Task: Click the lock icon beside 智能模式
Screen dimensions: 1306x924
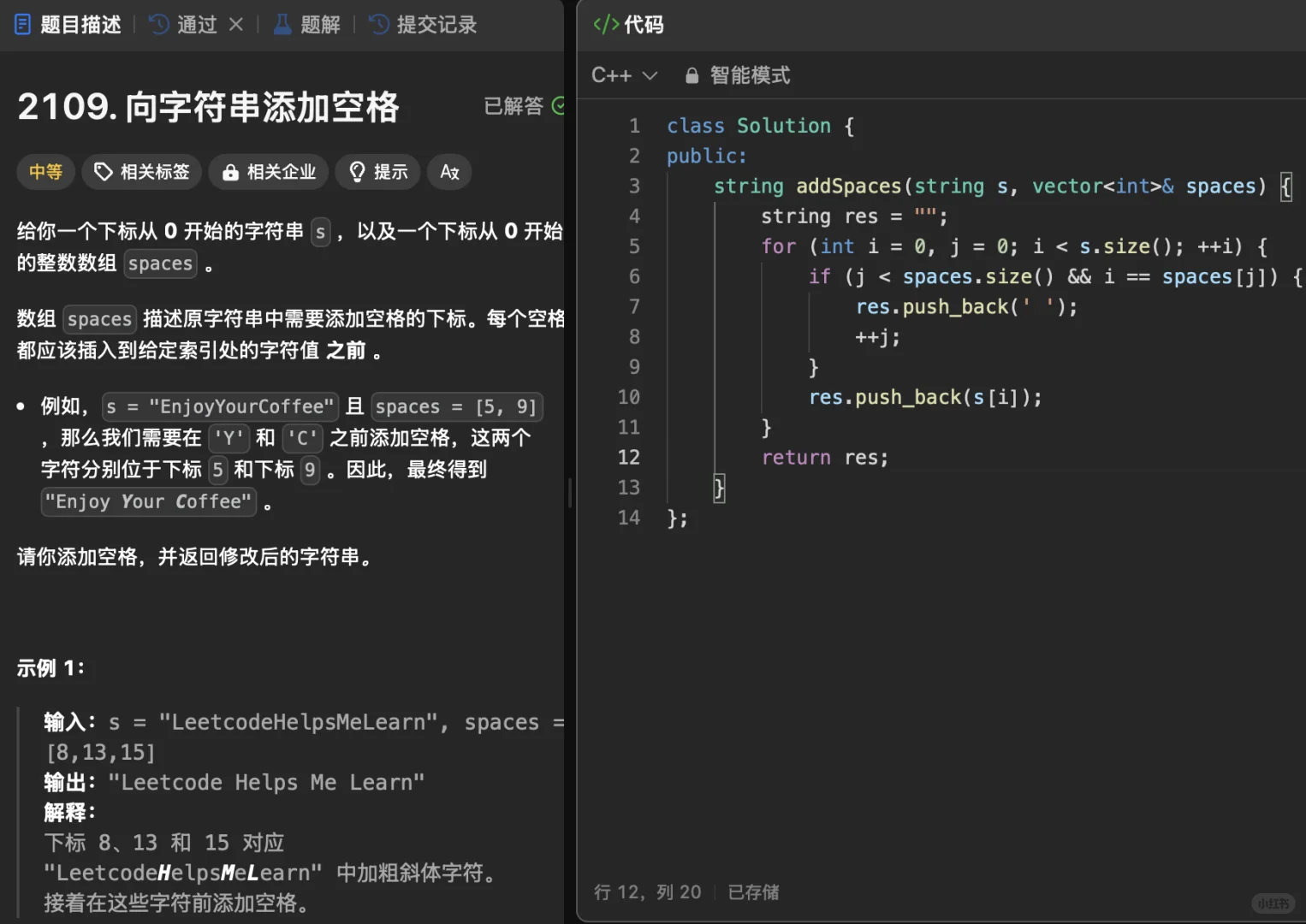Action: [692, 76]
